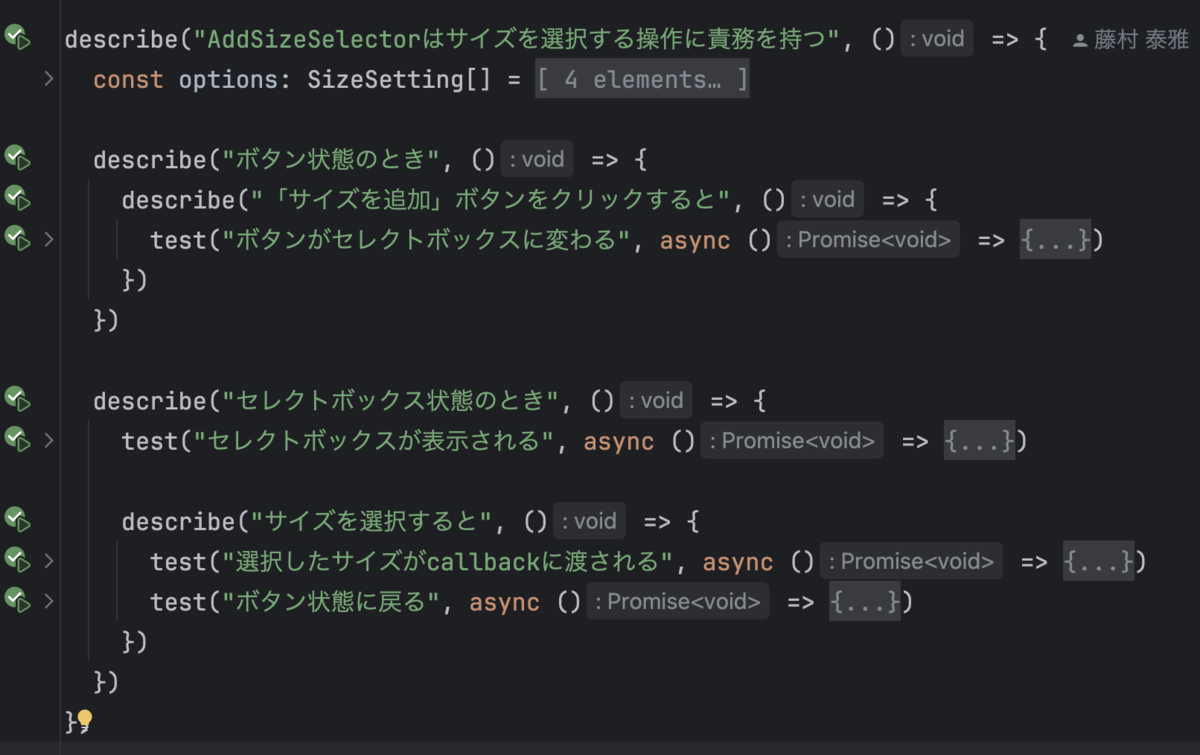Click the Promise<void> hint on "ボタン状態に戻る" test

click(x=678, y=602)
